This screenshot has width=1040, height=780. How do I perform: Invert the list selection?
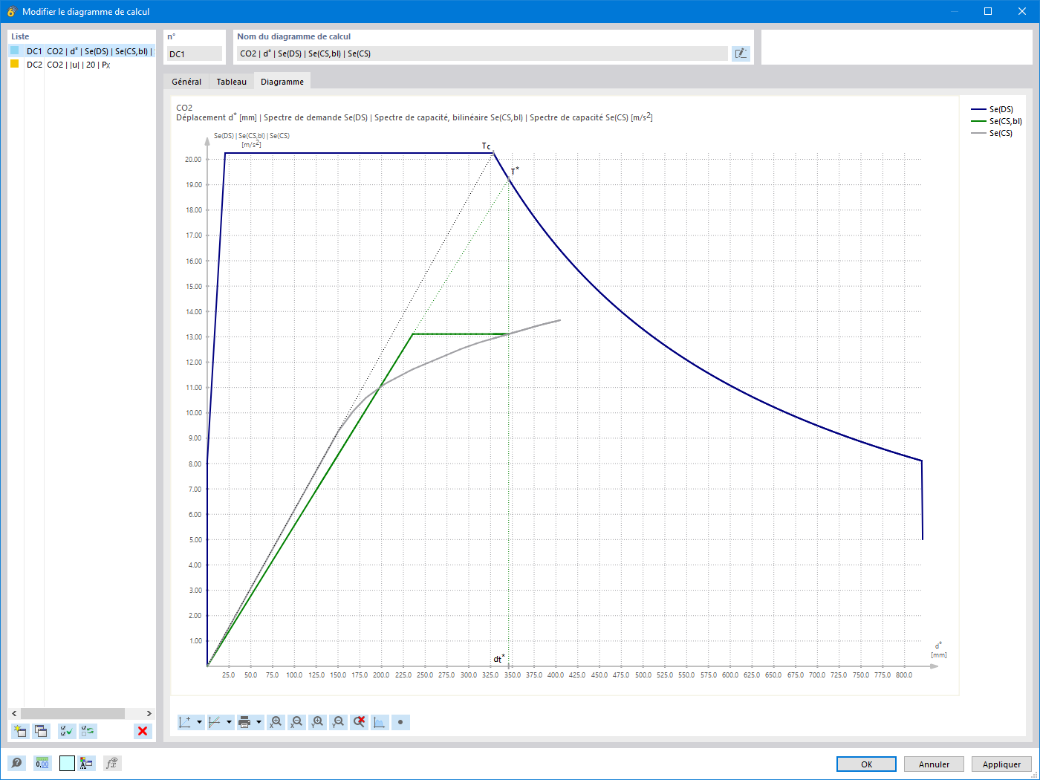coord(88,732)
